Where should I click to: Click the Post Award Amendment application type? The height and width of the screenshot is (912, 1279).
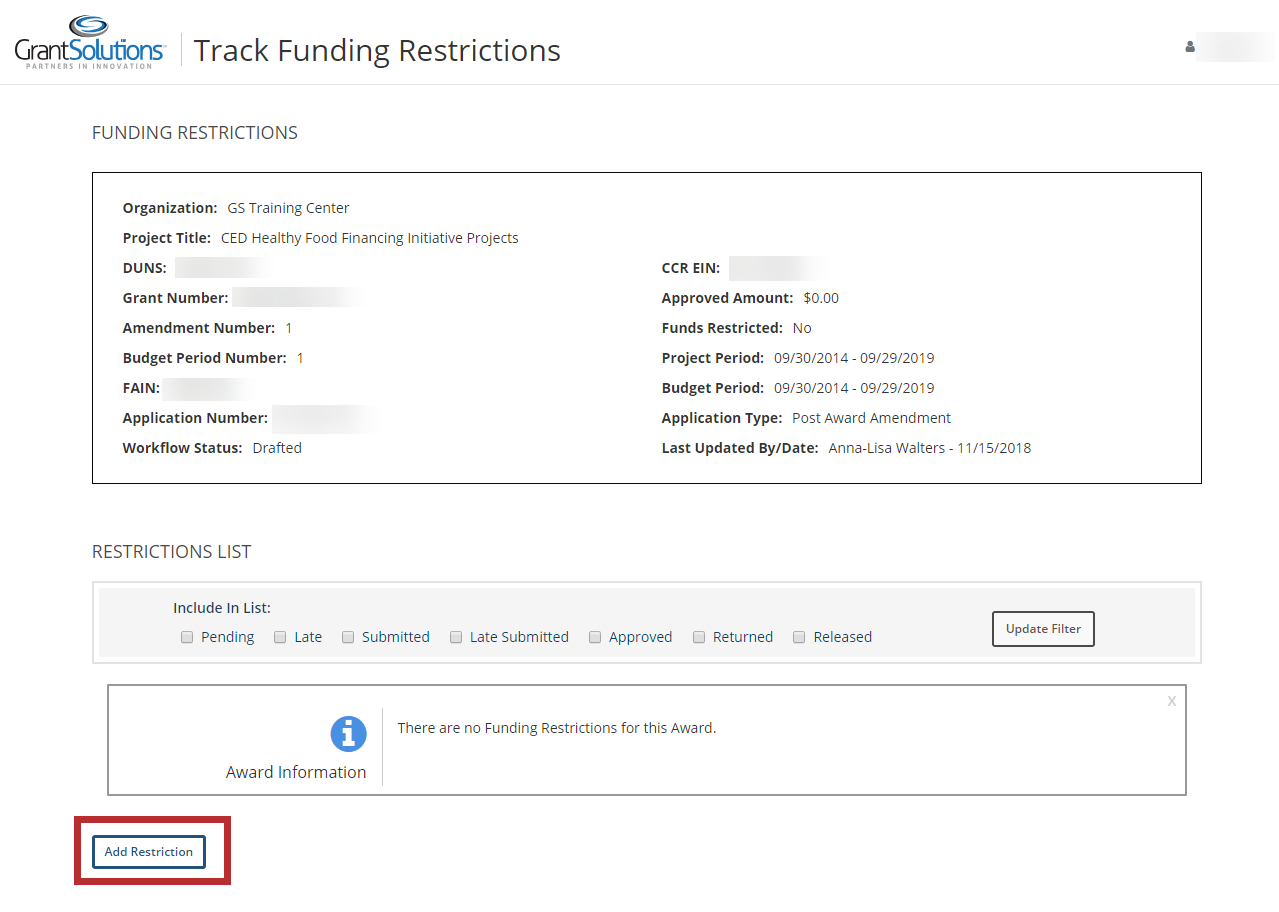coord(871,418)
